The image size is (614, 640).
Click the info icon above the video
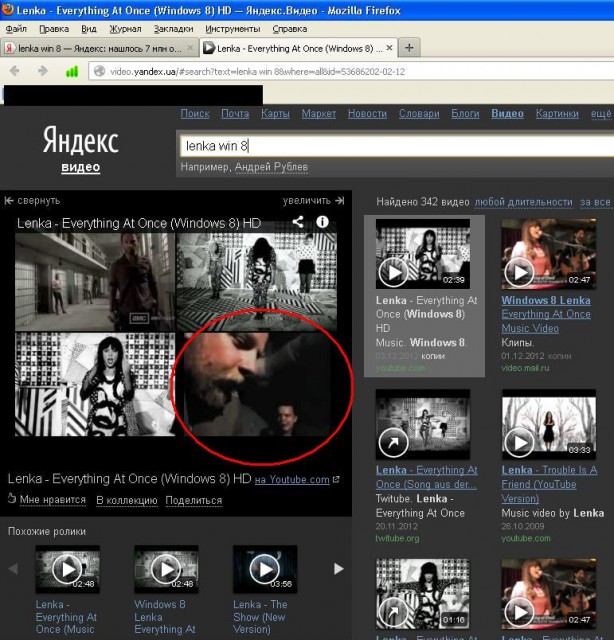point(322,222)
